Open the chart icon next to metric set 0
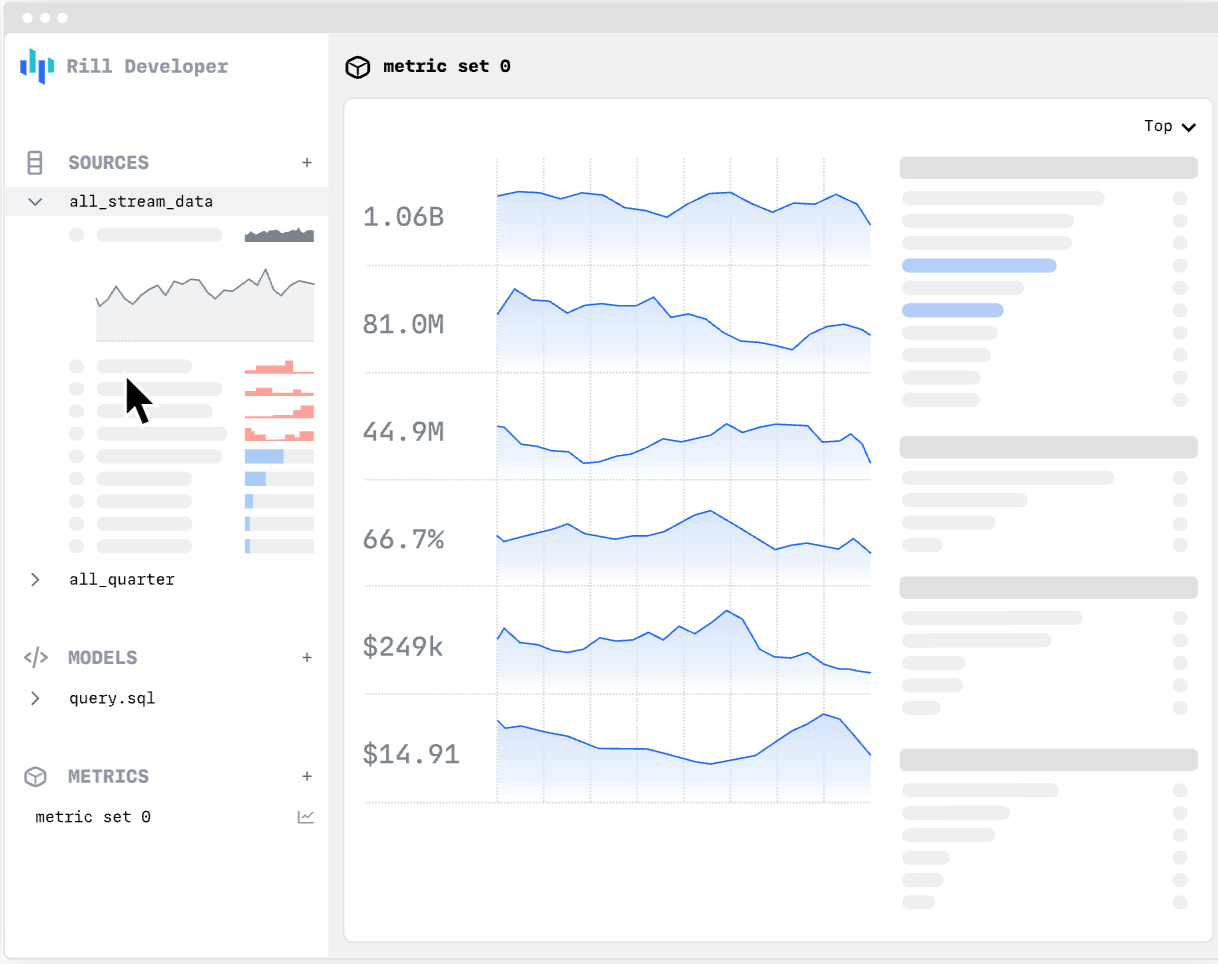The image size is (1218, 964). pyautogui.click(x=306, y=816)
